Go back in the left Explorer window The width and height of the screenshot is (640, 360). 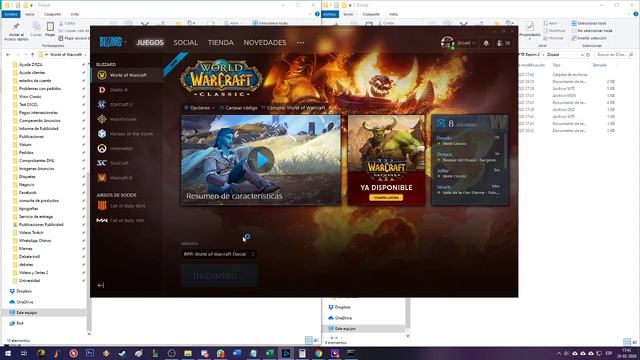click(8, 54)
